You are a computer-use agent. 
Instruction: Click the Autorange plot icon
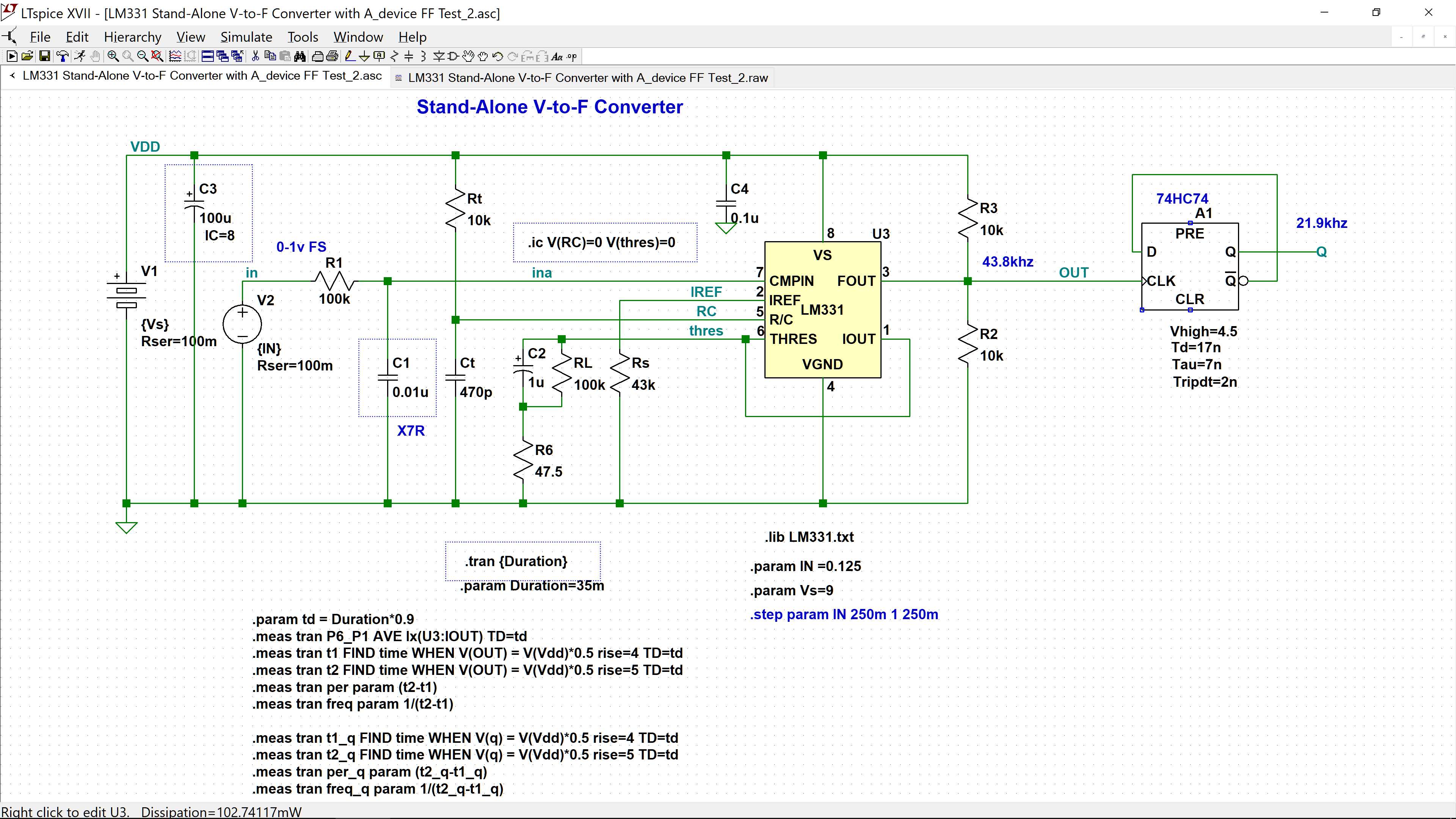point(175,56)
